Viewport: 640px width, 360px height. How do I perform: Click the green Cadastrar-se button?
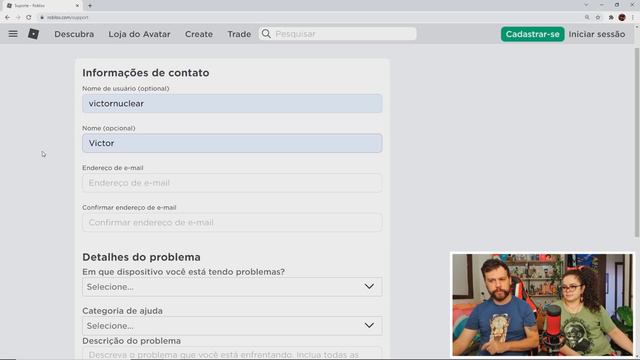[x=533, y=34]
